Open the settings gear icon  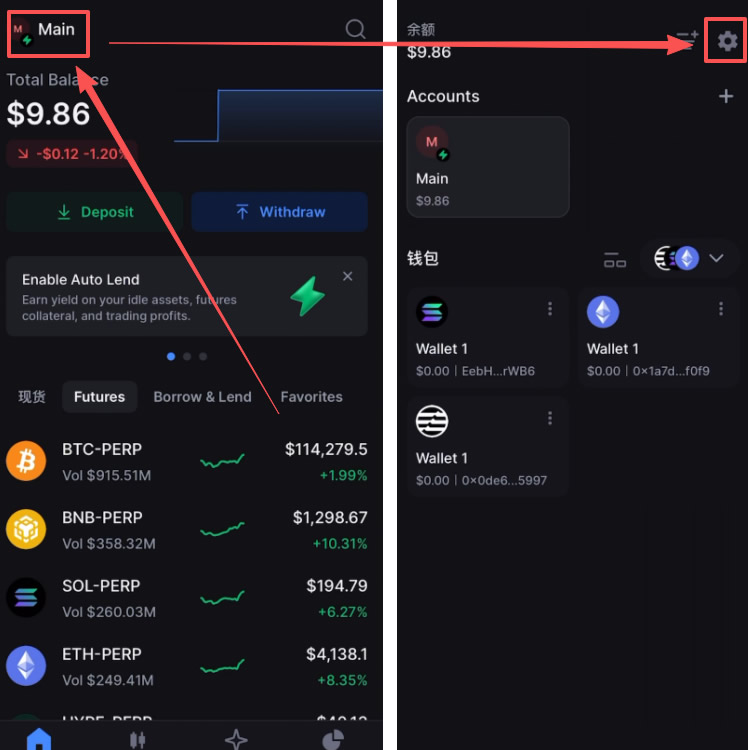tap(727, 41)
